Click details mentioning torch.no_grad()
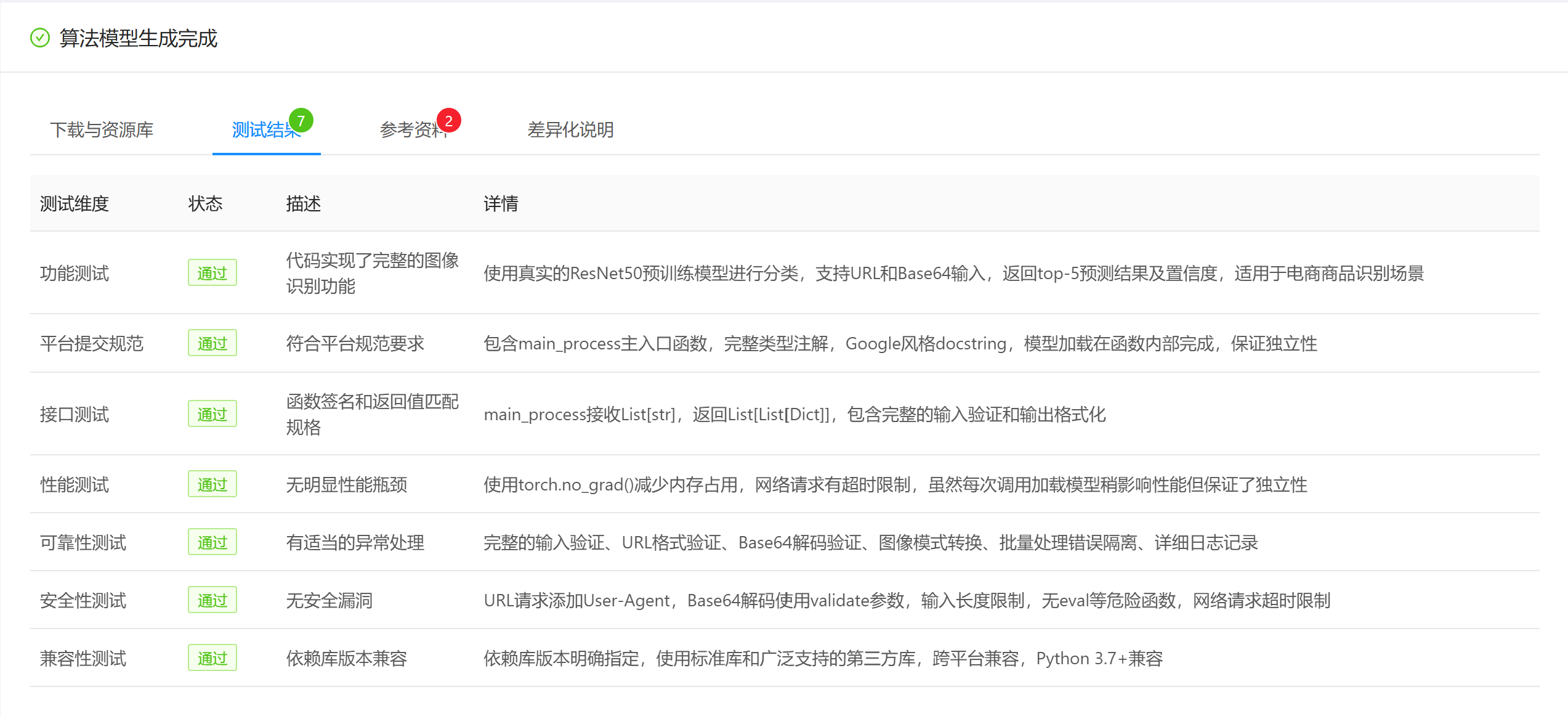 895,484
